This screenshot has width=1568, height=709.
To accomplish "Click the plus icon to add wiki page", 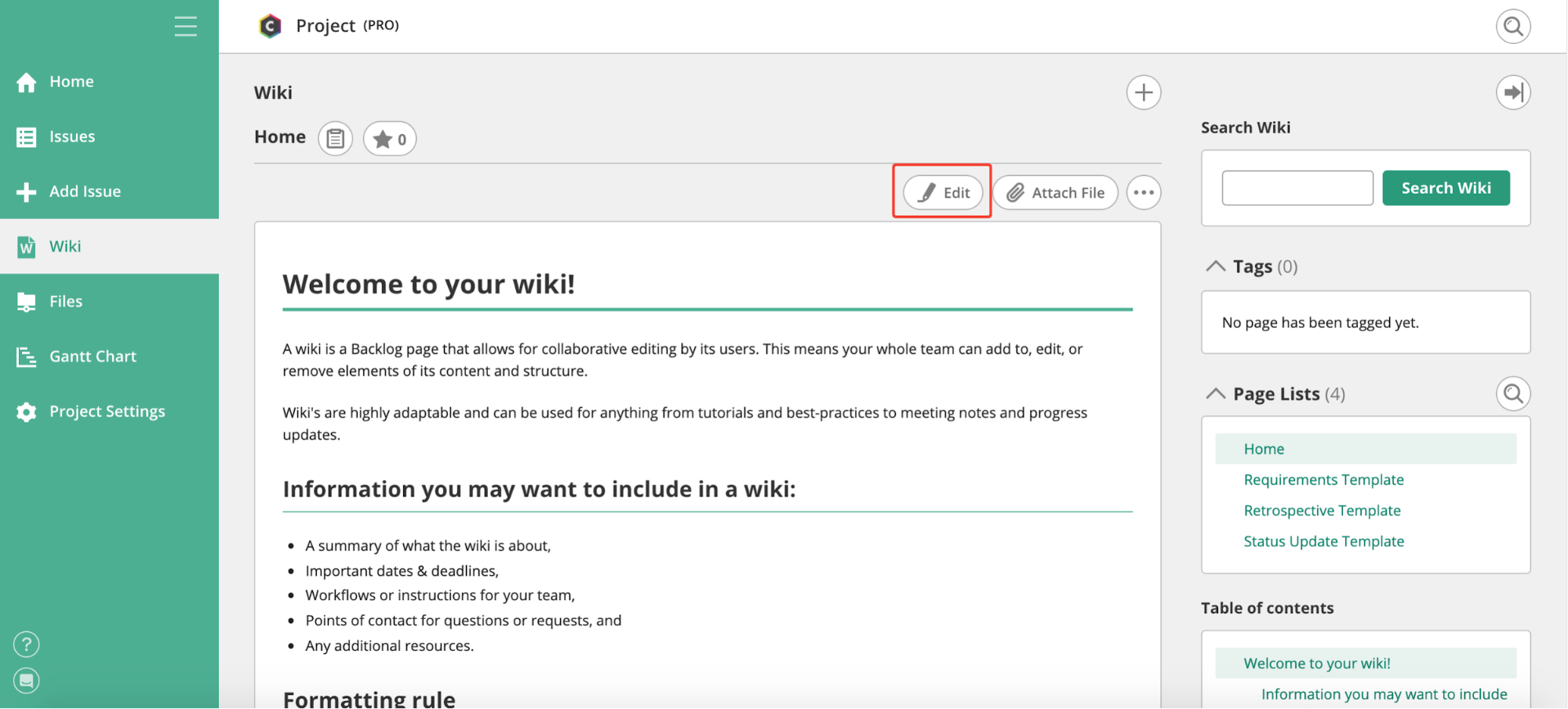I will 1143,93.
